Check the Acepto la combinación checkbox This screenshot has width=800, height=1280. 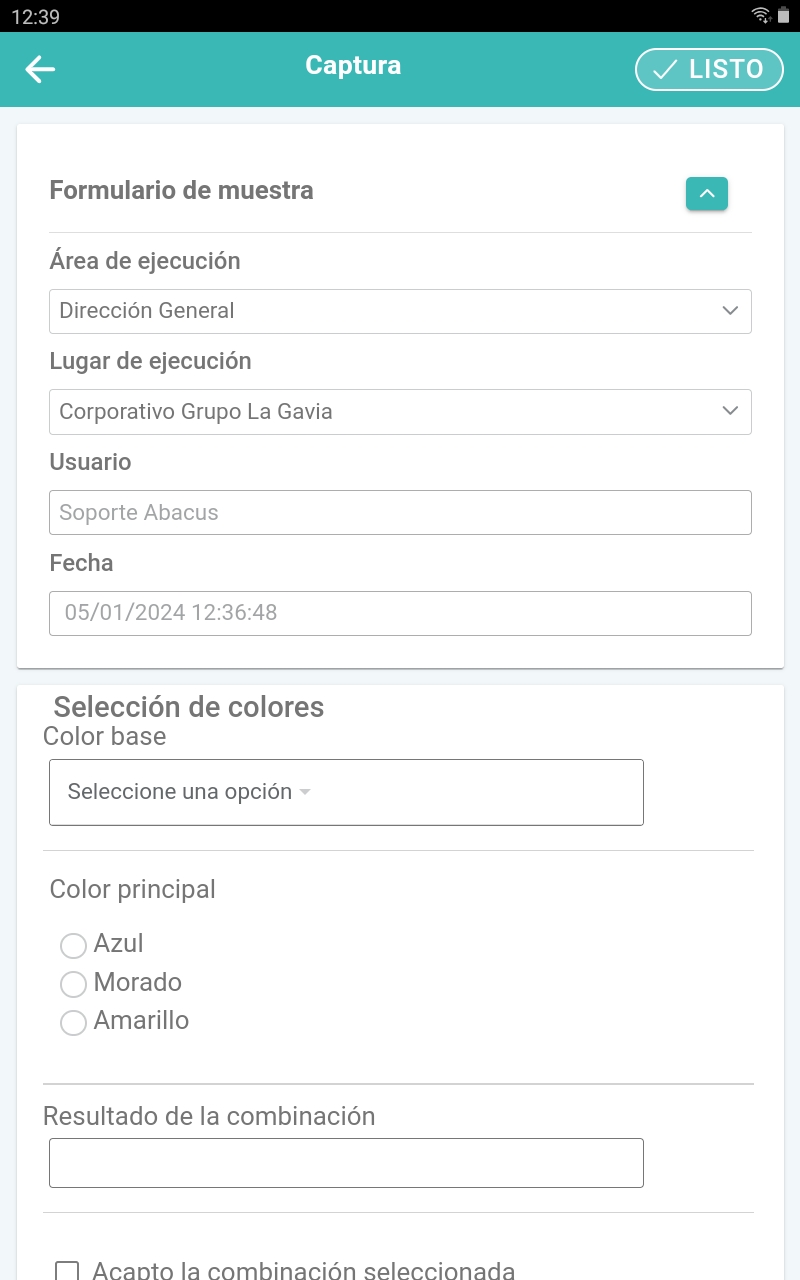pos(67,1271)
